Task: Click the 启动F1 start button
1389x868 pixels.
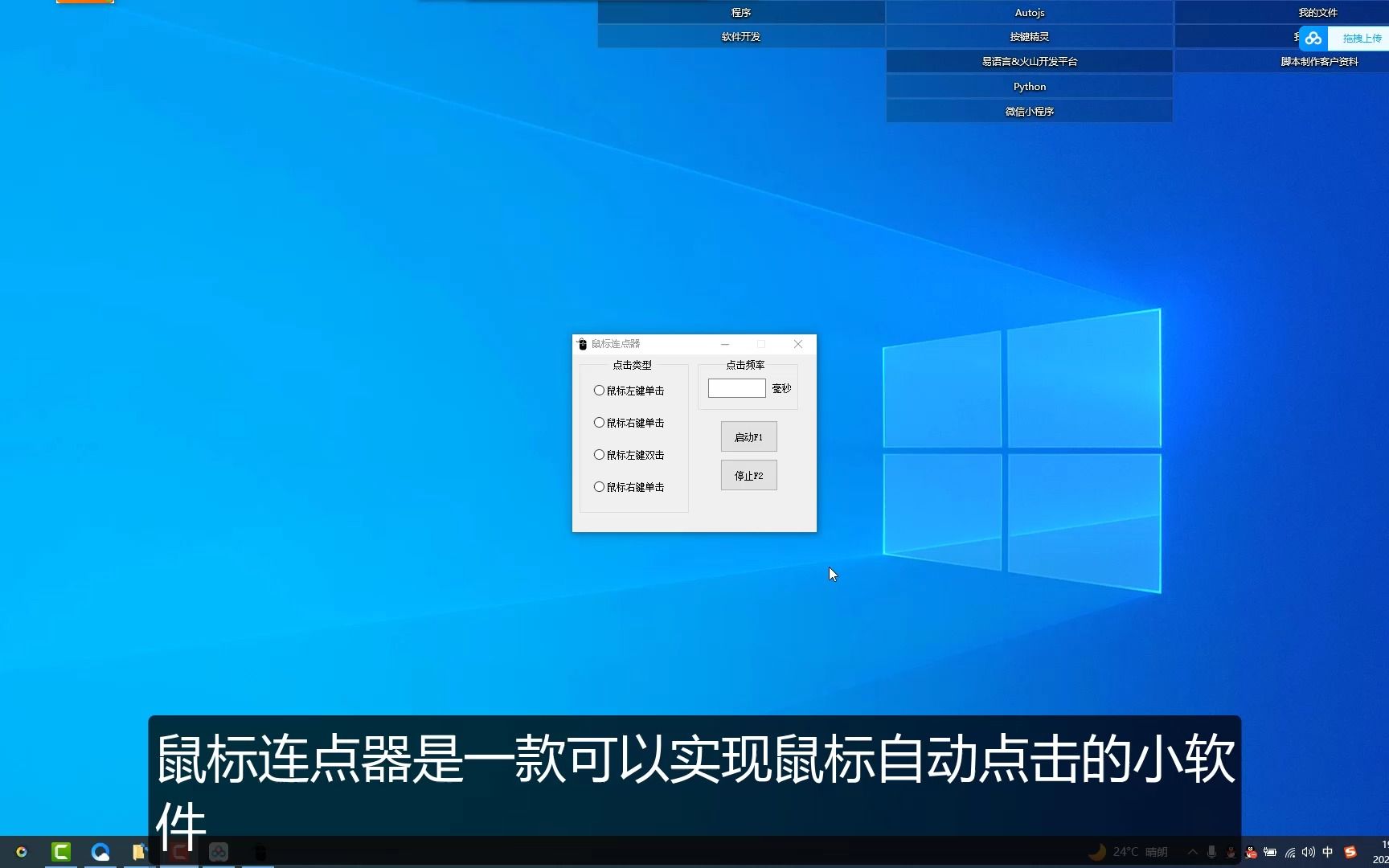Action: tap(748, 436)
